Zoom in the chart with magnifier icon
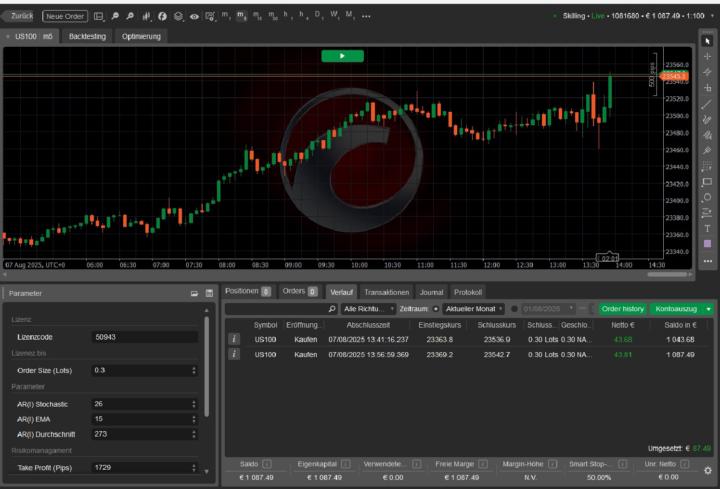 (x=115, y=16)
